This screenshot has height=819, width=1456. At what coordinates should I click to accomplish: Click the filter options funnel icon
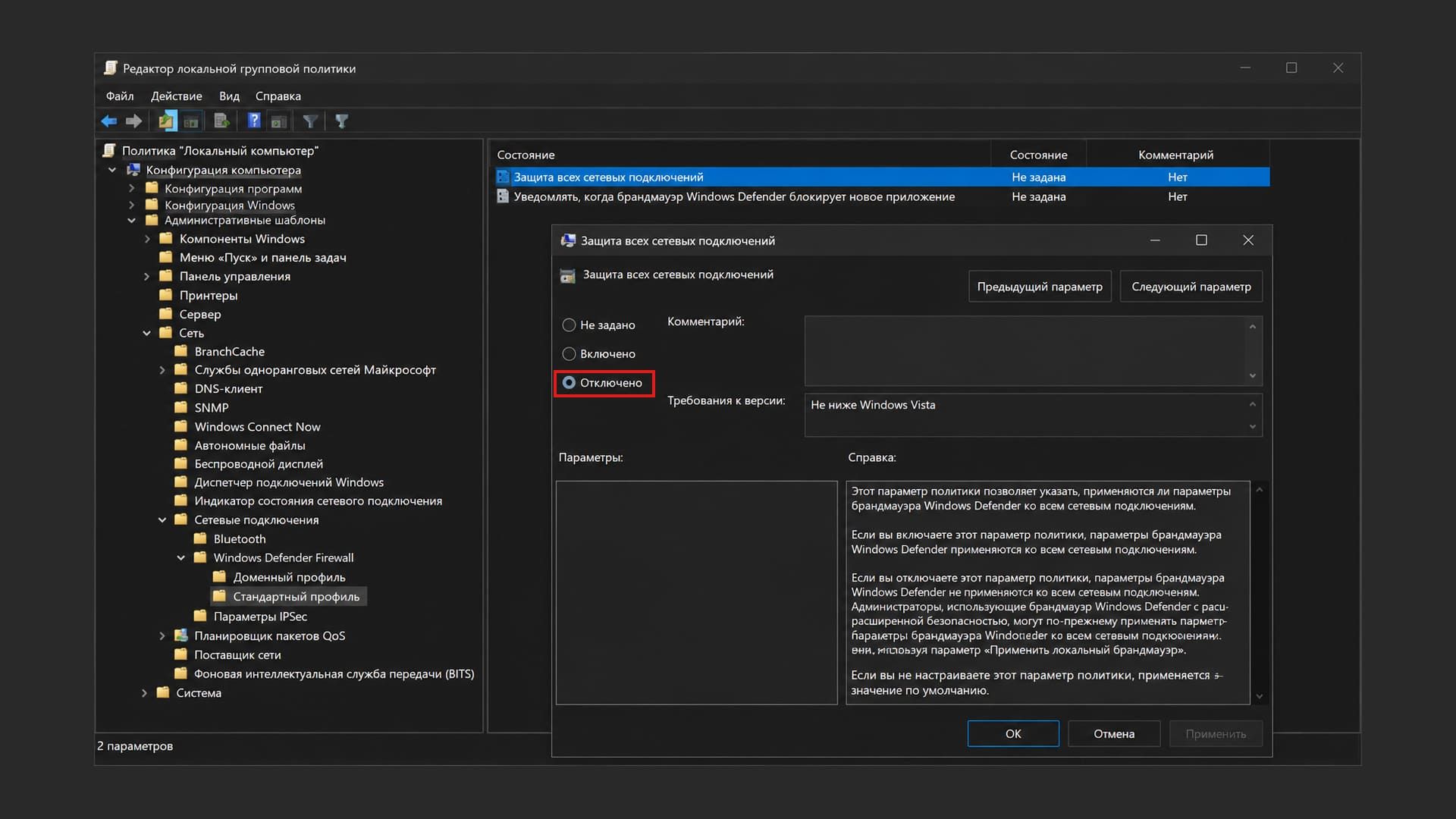(342, 121)
